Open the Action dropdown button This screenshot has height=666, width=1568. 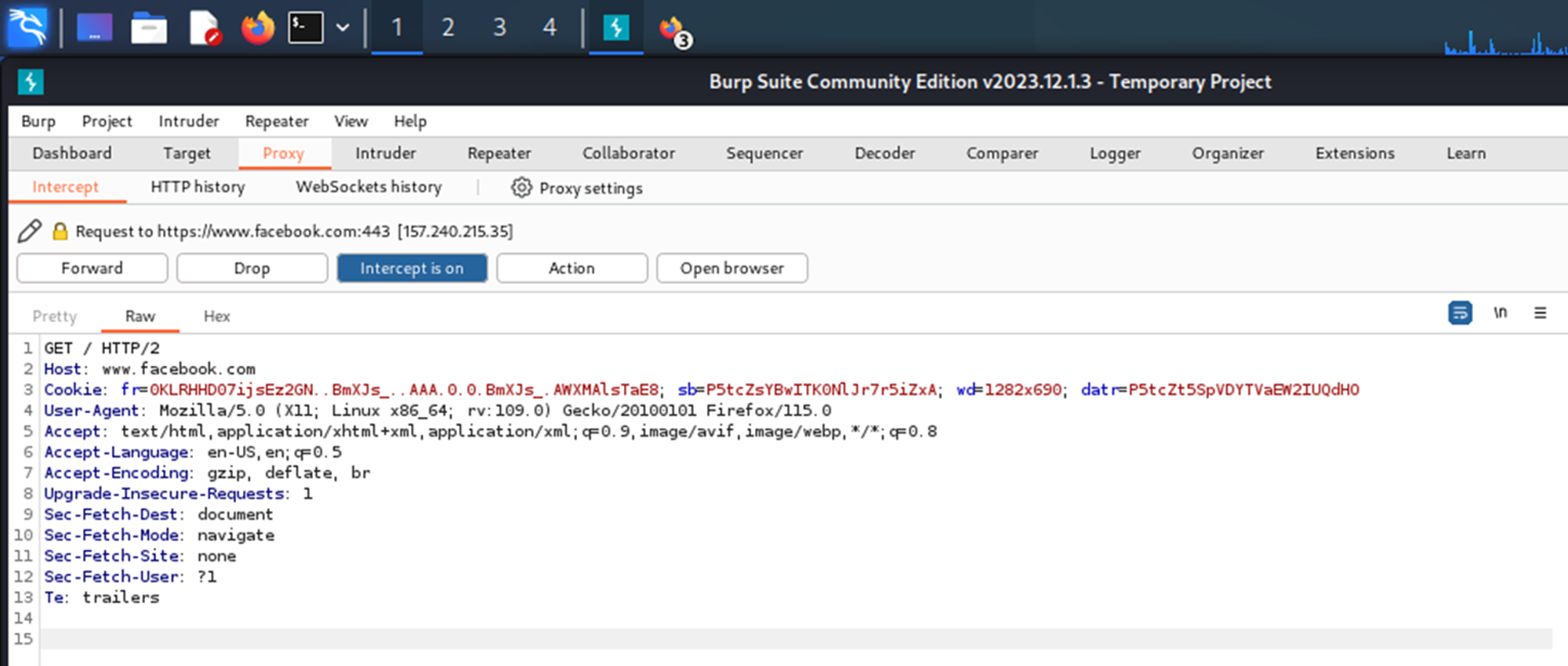[x=572, y=268]
